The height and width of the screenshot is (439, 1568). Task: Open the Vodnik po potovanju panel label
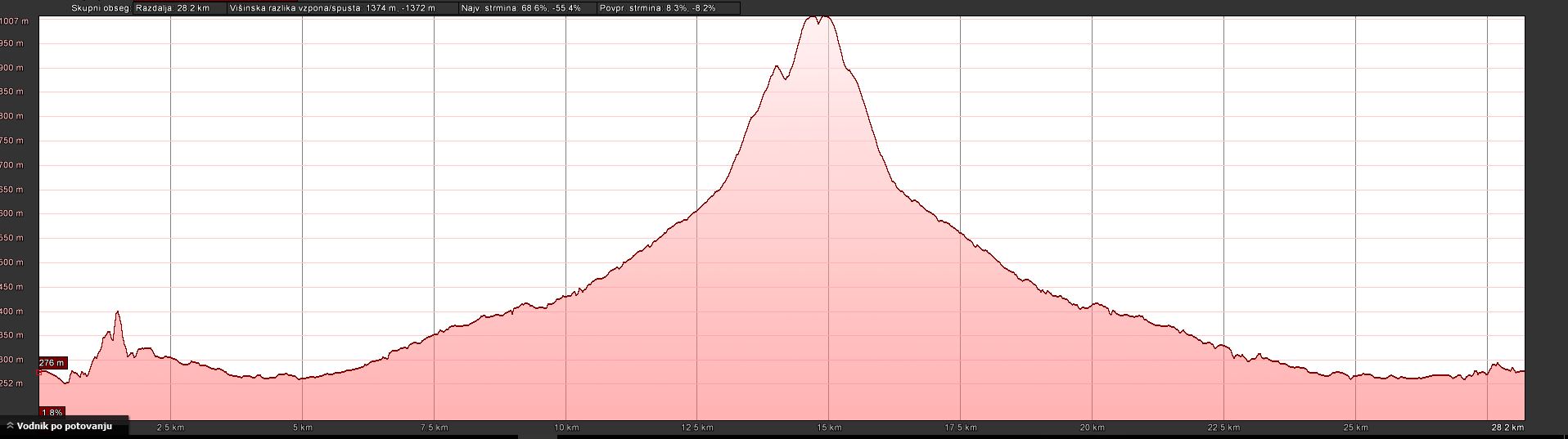[64, 427]
